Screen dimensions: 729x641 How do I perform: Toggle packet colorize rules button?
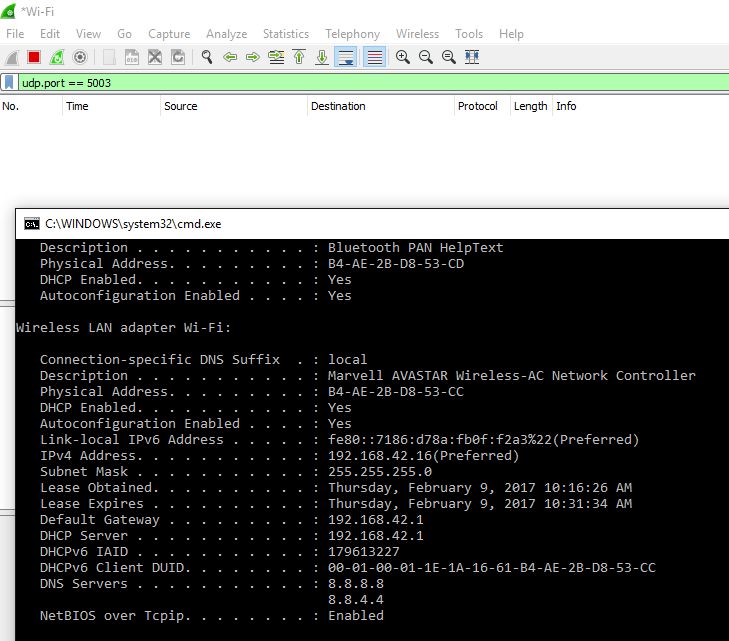[x=375, y=57]
